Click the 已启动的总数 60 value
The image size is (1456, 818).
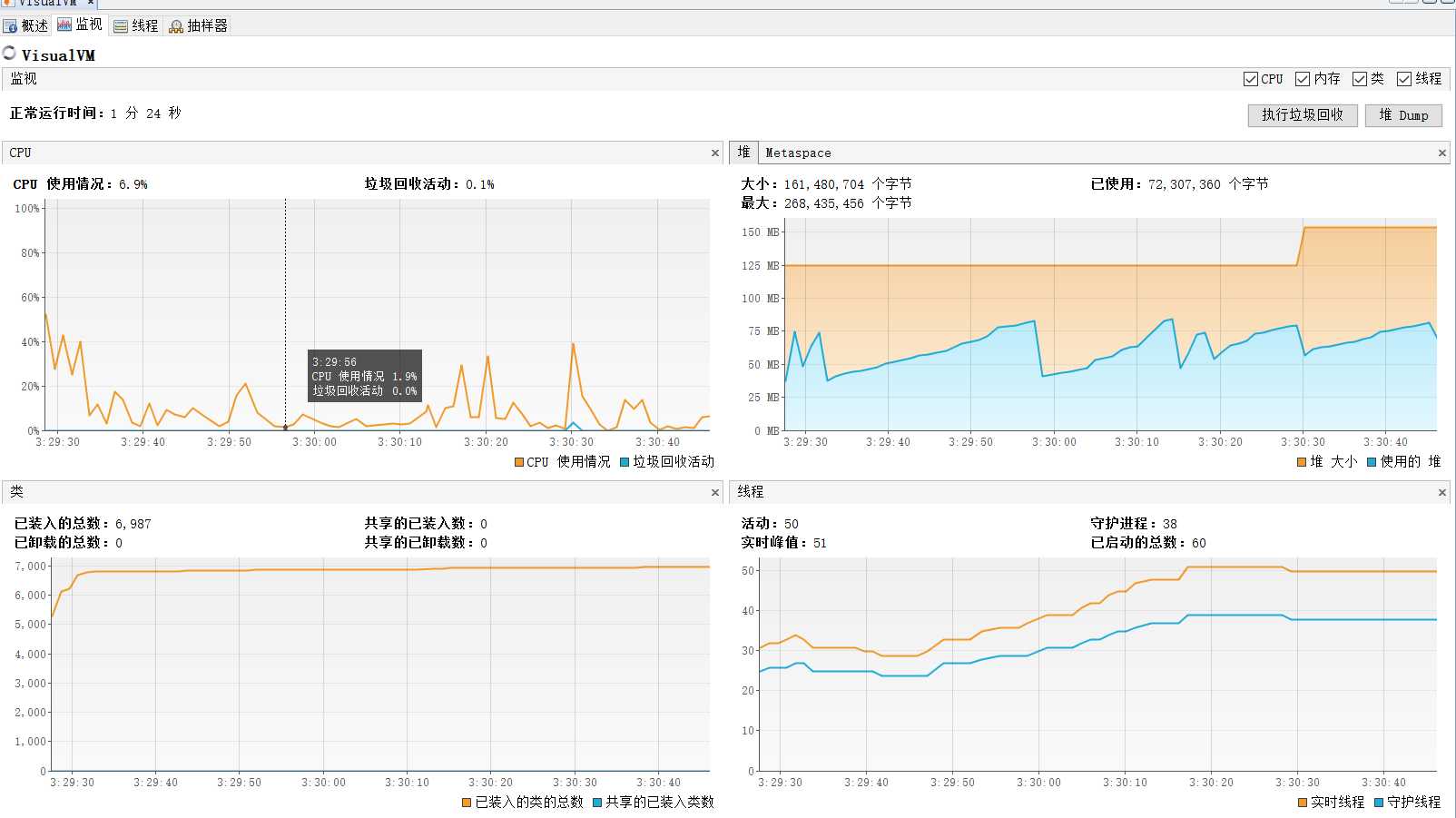pyautogui.click(x=1199, y=543)
